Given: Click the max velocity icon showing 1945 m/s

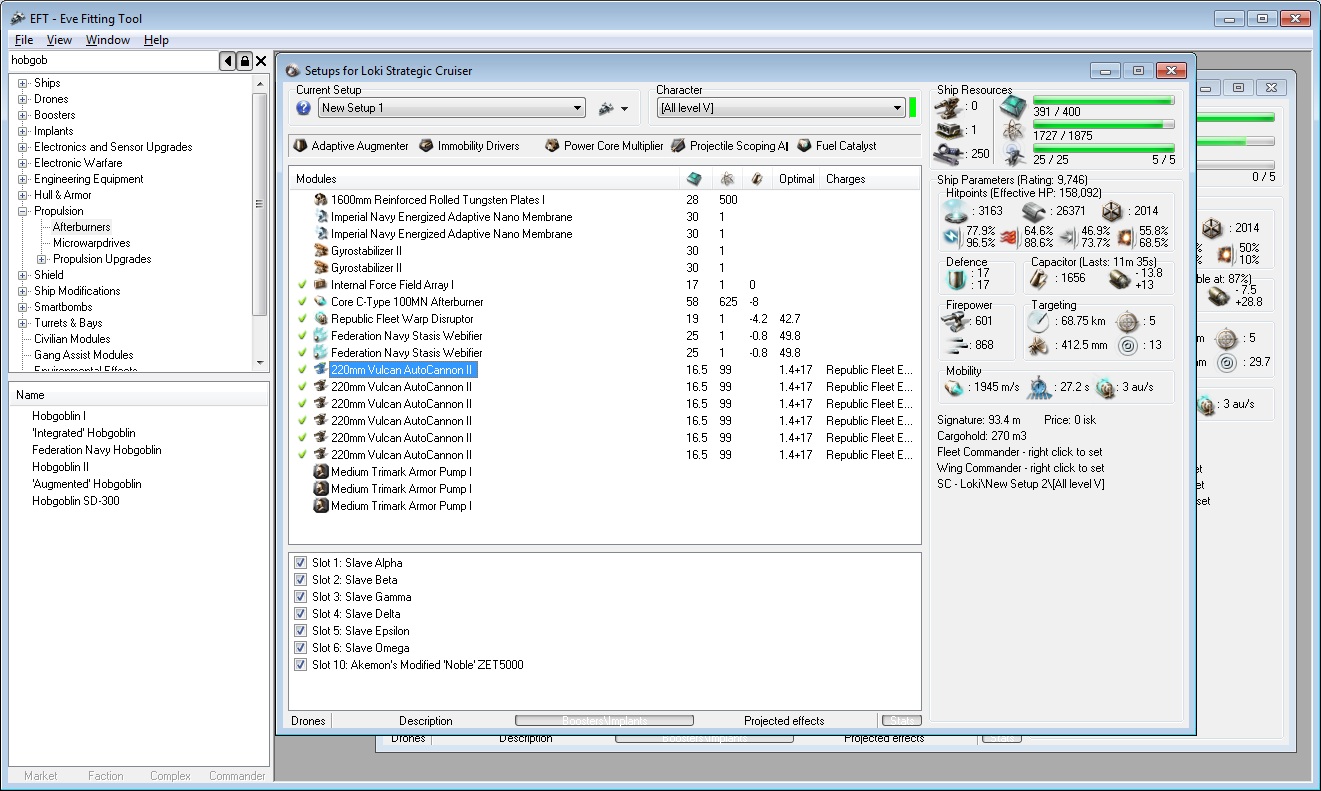Looking at the screenshot, I should [x=956, y=387].
